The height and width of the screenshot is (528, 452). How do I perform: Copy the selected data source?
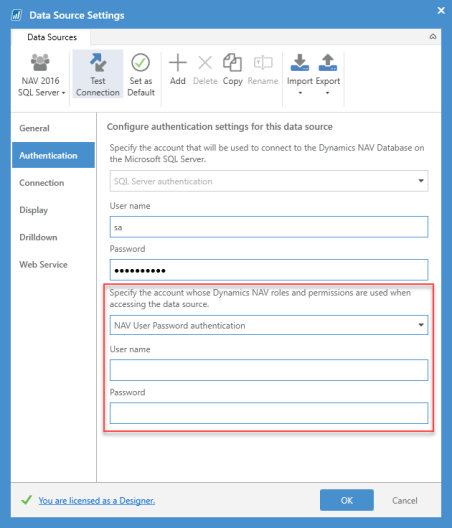tap(232, 69)
